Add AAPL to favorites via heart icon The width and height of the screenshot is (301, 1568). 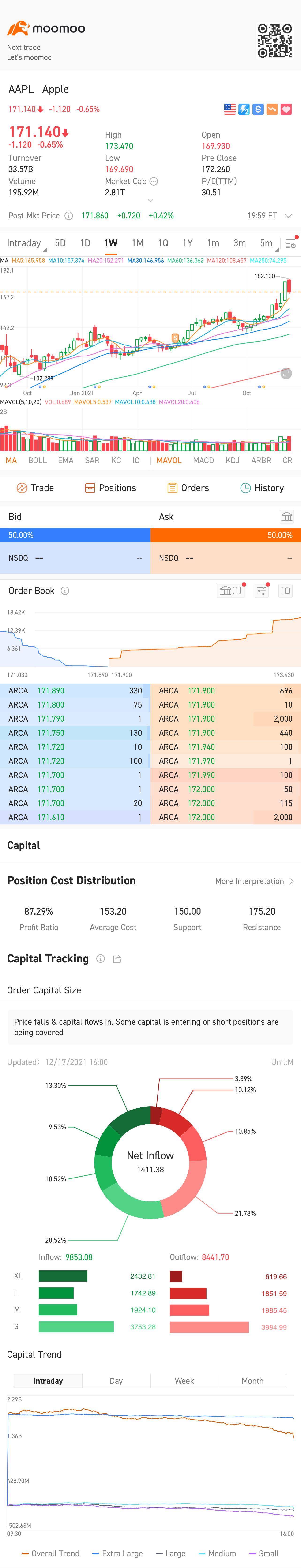click(x=286, y=110)
